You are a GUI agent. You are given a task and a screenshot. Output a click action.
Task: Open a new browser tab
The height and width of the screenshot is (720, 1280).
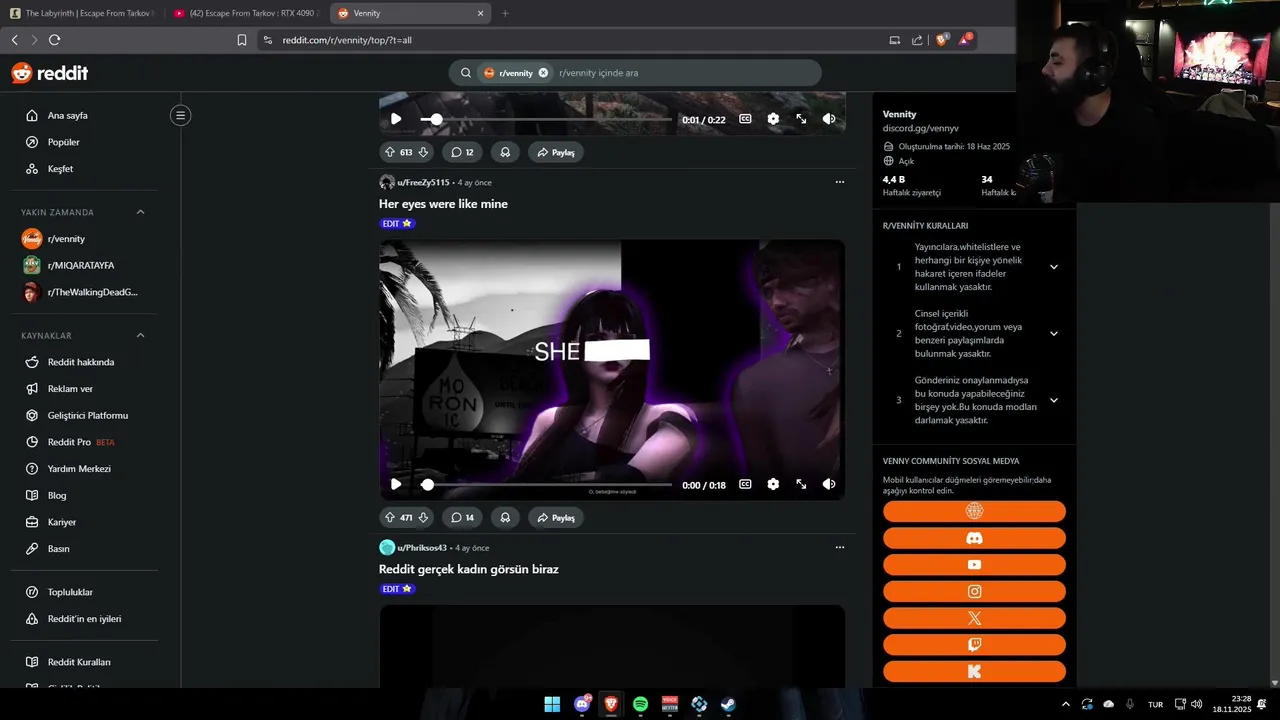pyautogui.click(x=505, y=13)
